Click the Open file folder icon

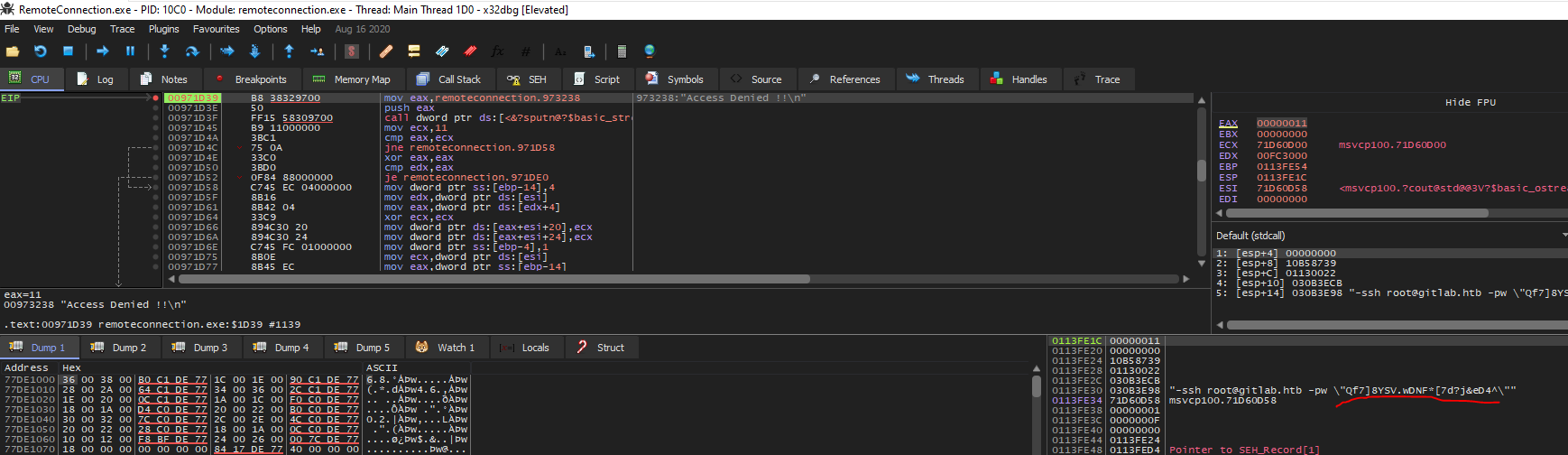[13, 51]
